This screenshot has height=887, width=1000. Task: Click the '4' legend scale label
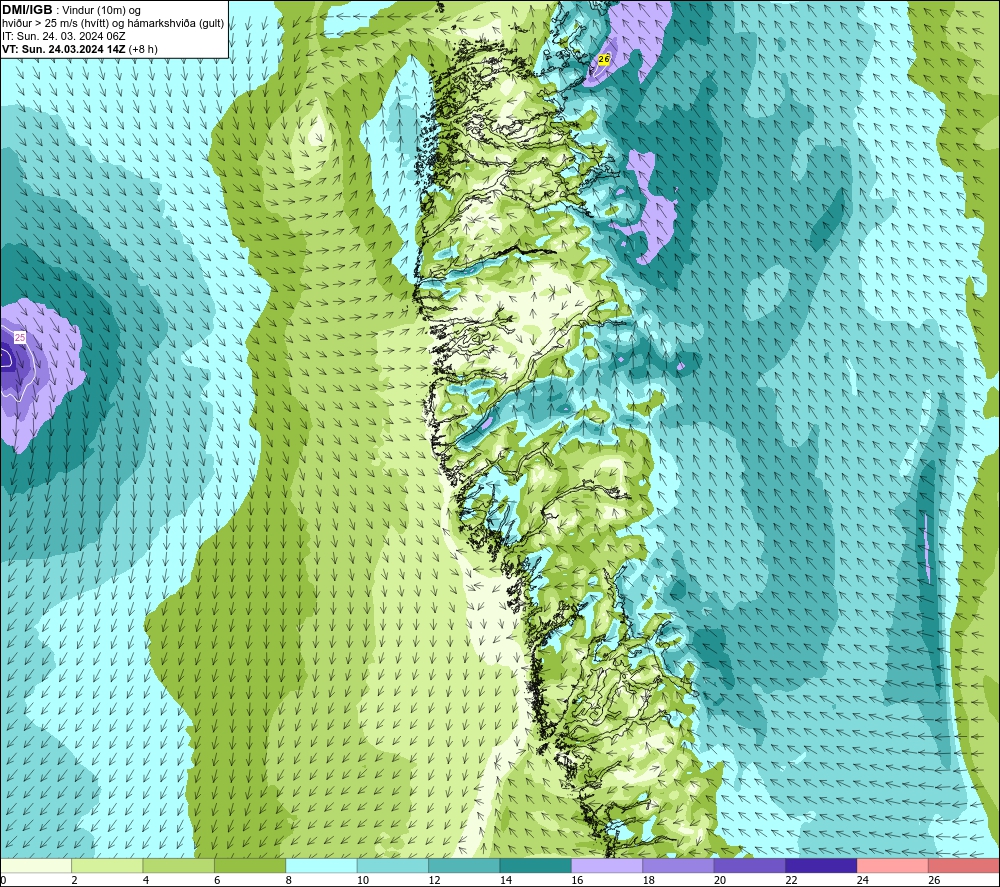(x=146, y=880)
